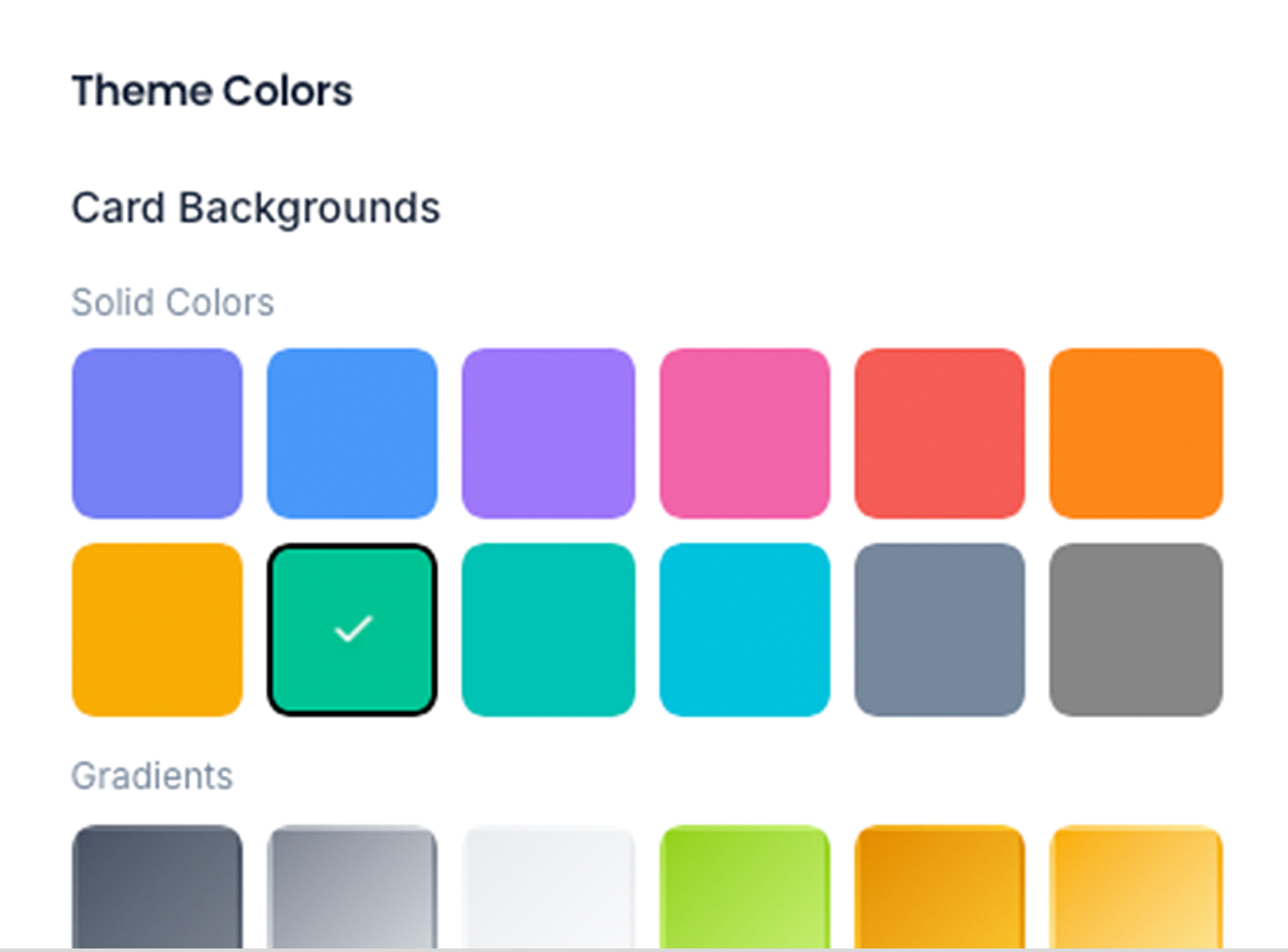Viewport: 1288px width, 952px height.
Task: Select the dark slate gradient swatch
Action: tap(157, 886)
